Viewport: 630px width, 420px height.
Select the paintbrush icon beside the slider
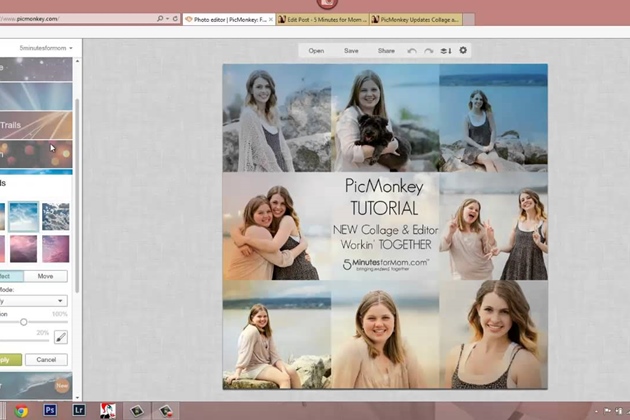point(60,338)
